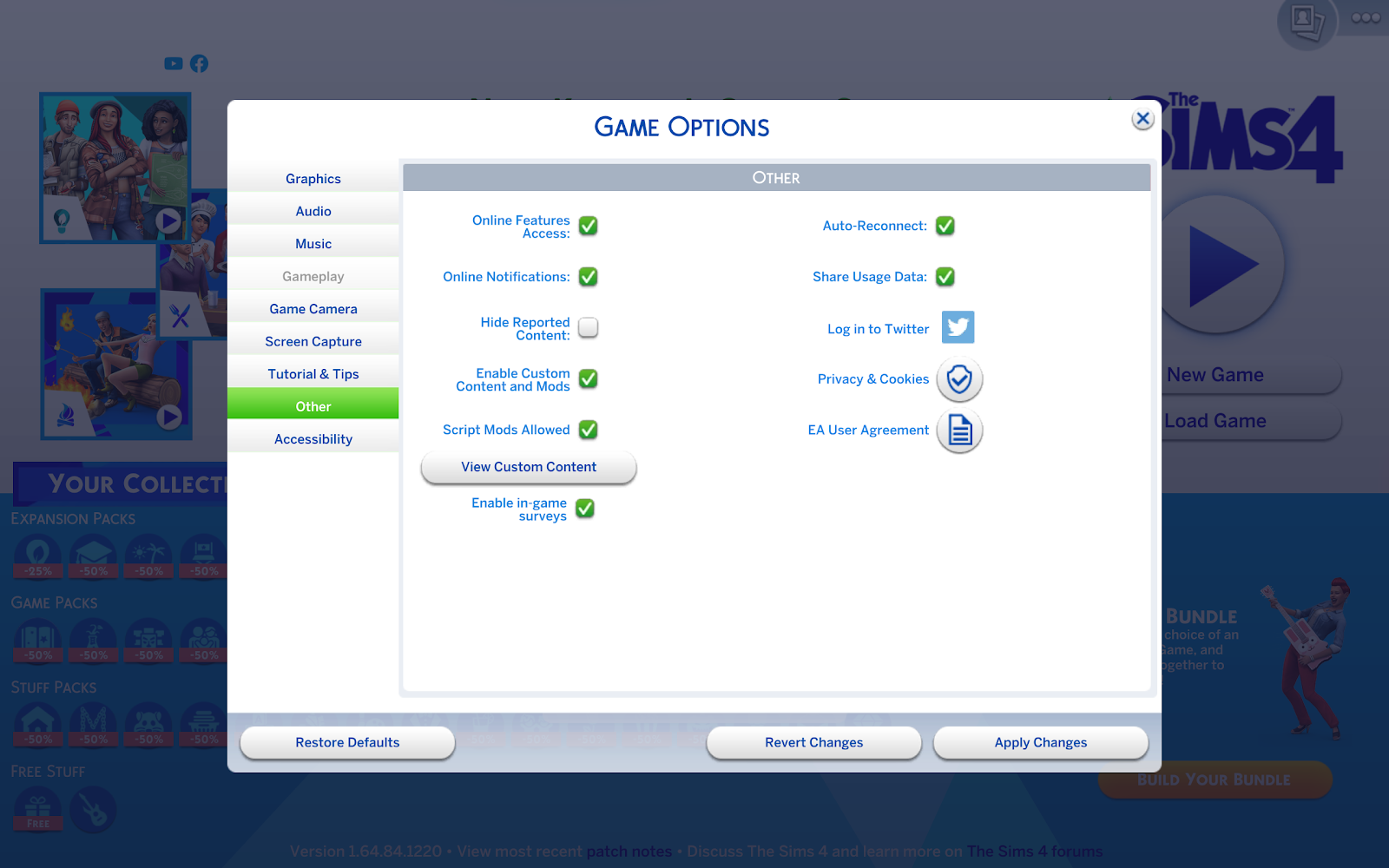
Task: Select the -25% expansion pack icon
Action: click(x=37, y=556)
